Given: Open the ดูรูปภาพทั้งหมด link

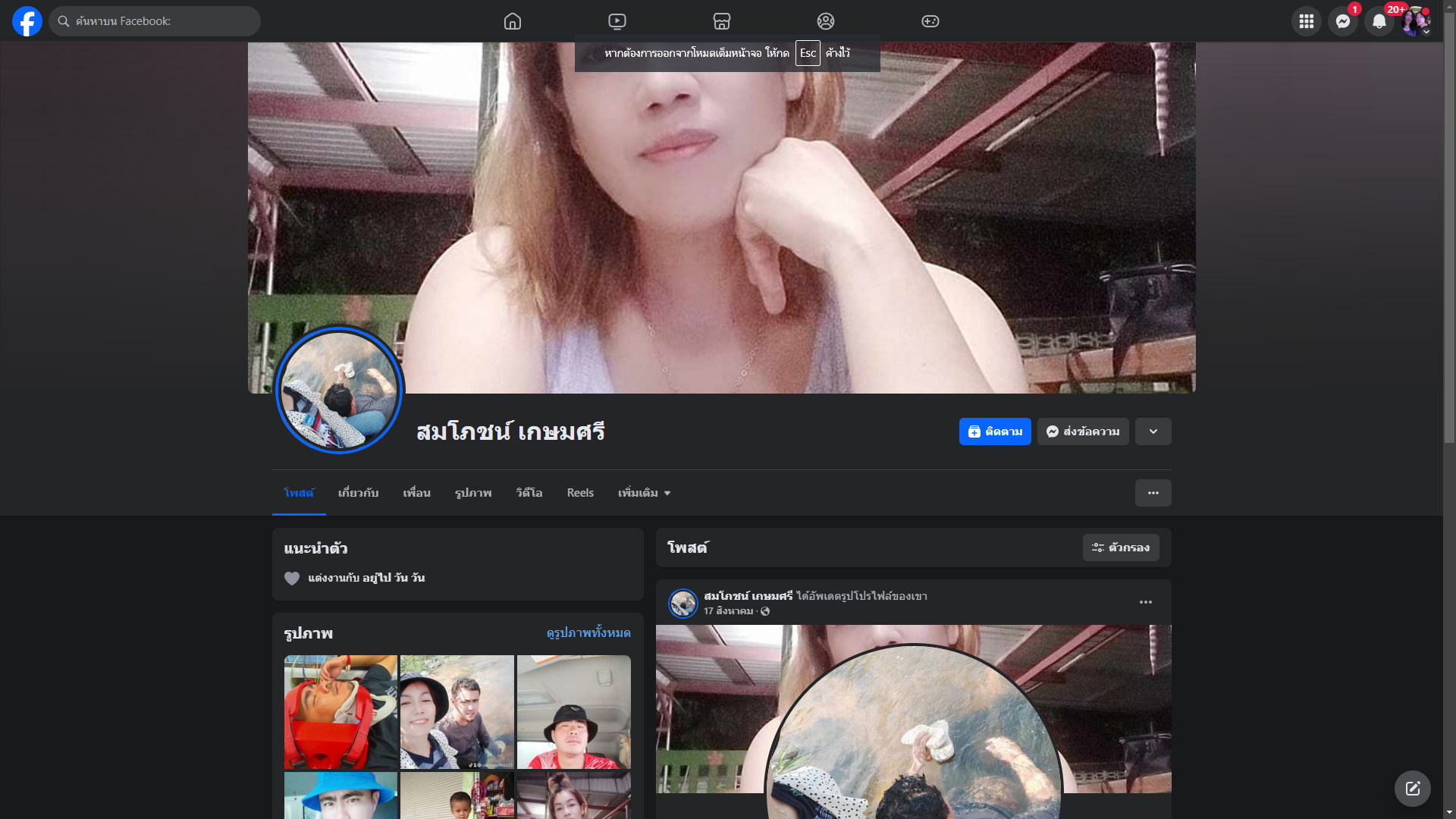Looking at the screenshot, I should click(588, 632).
